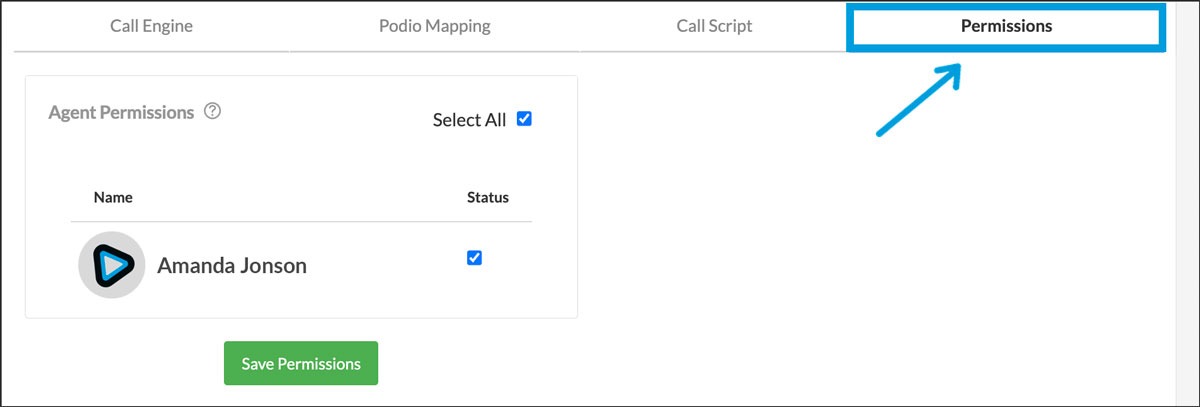Click Amanda Jonson's avatar icon

(112, 265)
